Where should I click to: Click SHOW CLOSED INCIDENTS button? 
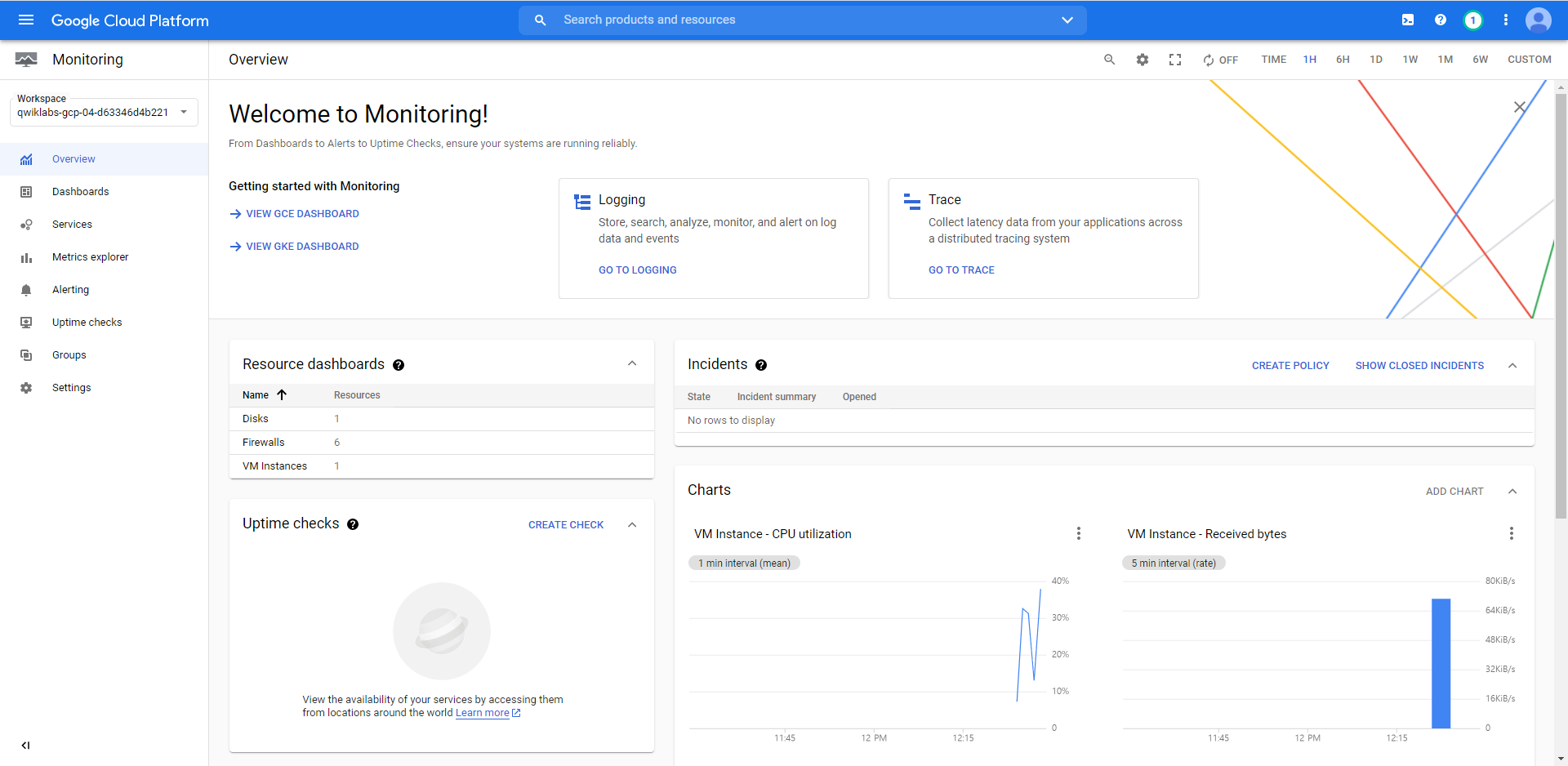[x=1419, y=366]
